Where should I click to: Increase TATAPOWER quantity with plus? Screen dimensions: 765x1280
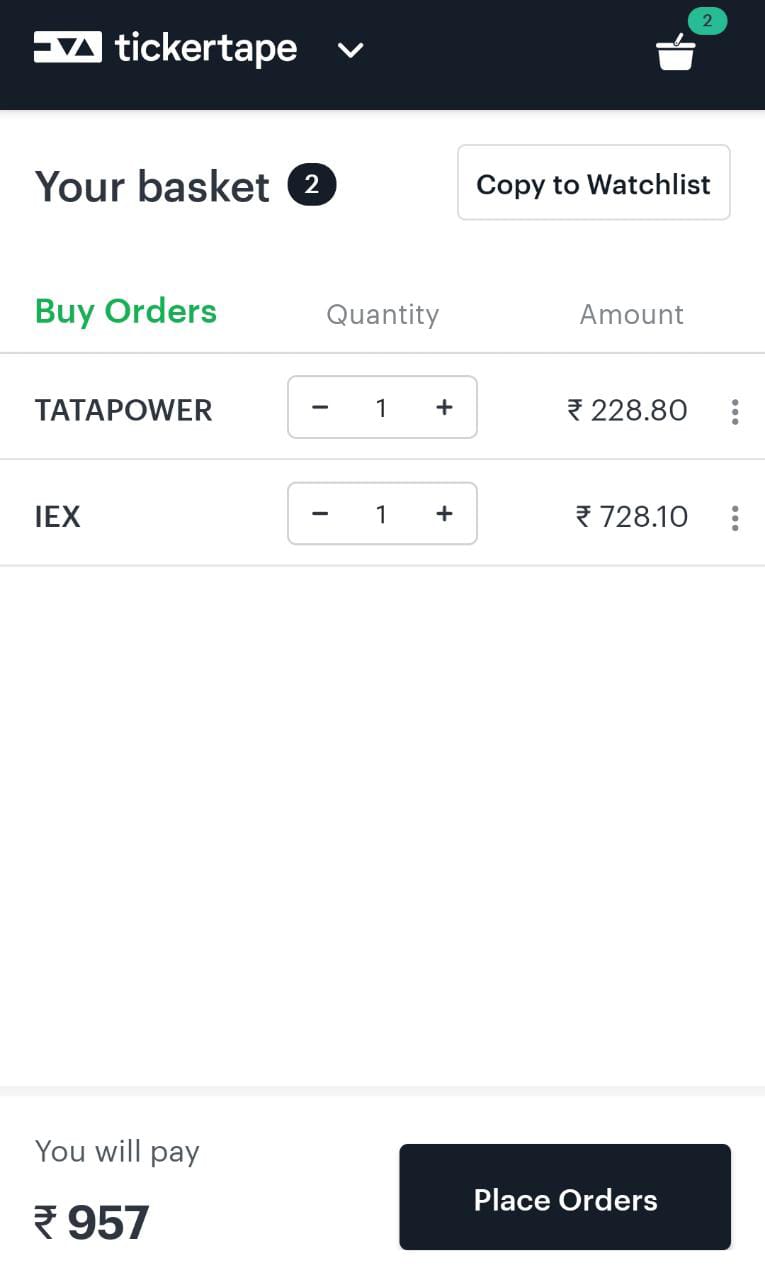pos(444,408)
